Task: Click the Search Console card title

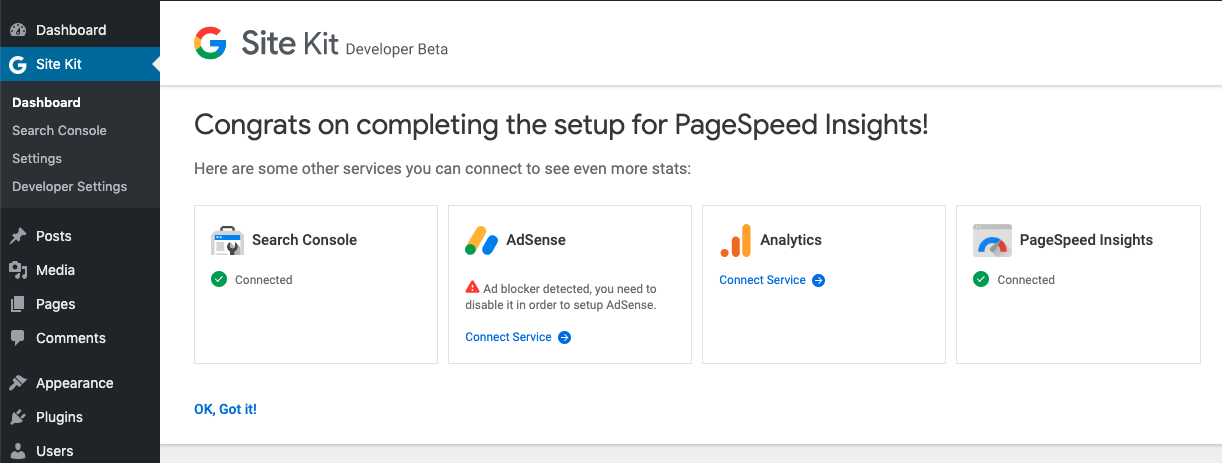Action: click(x=304, y=240)
